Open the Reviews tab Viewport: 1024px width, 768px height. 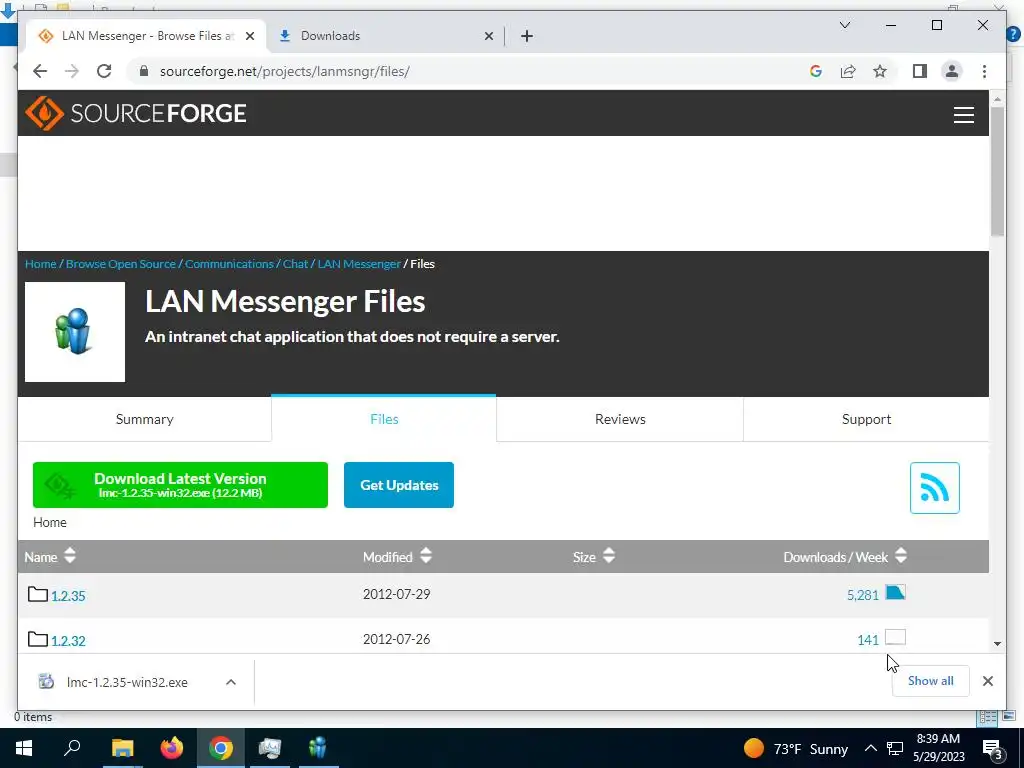[x=620, y=419]
